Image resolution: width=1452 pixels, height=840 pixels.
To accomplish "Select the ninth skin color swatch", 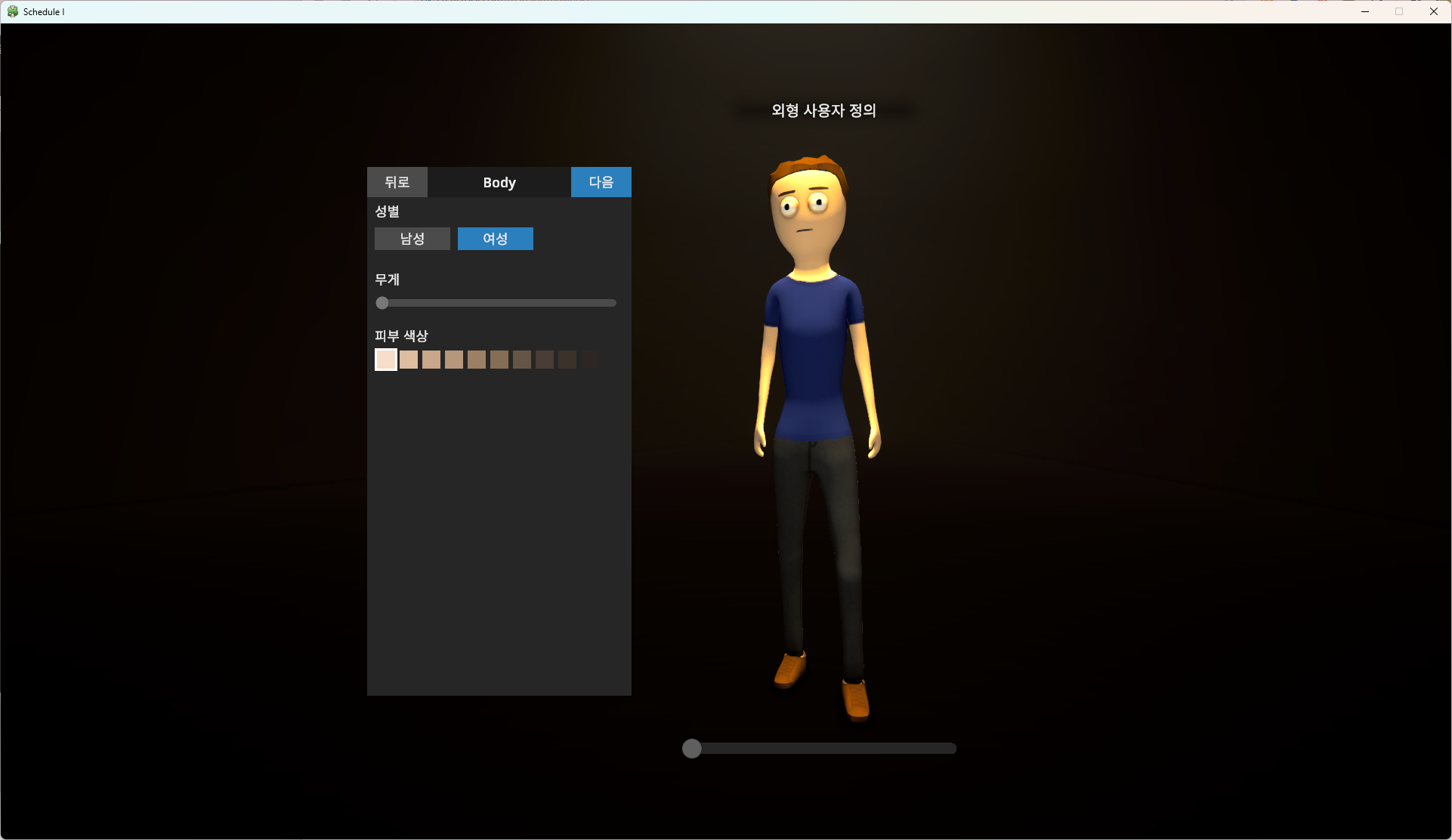I will pyautogui.click(x=567, y=360).
